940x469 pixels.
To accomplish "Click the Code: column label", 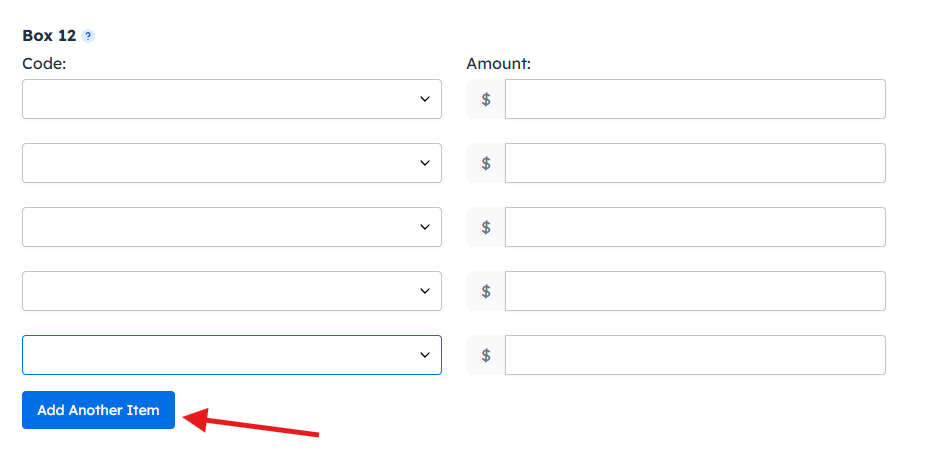I will [43, 63].
